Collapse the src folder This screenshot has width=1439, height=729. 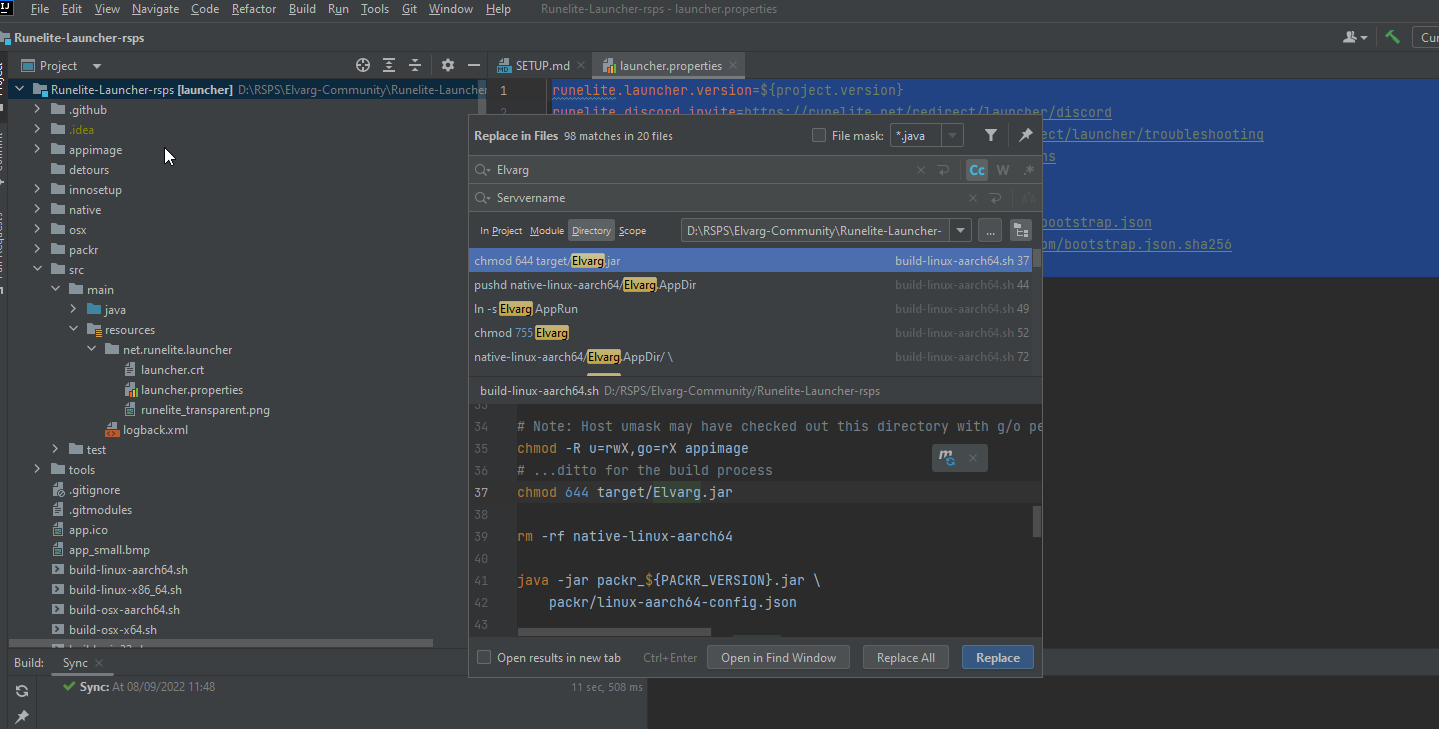(x=37, y=269)
